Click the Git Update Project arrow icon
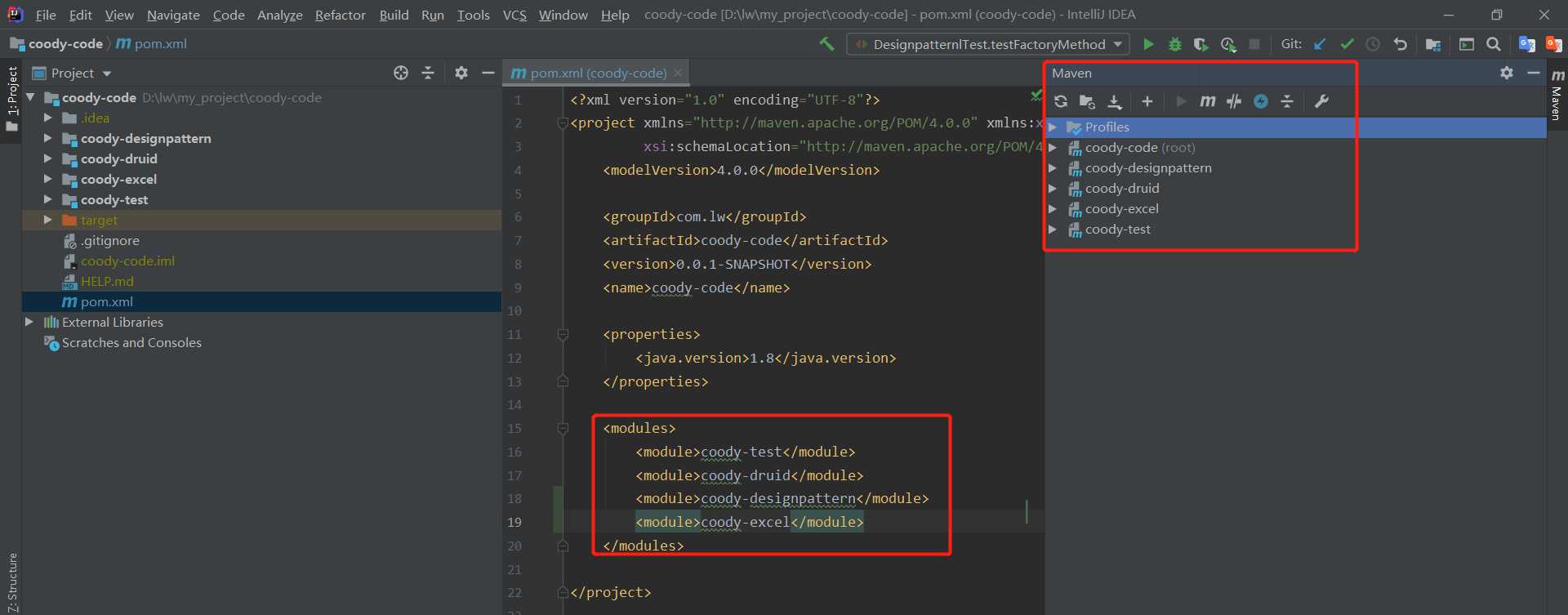The height and width of the screenshot is (615, 1568). click(x=1320, y=44)
